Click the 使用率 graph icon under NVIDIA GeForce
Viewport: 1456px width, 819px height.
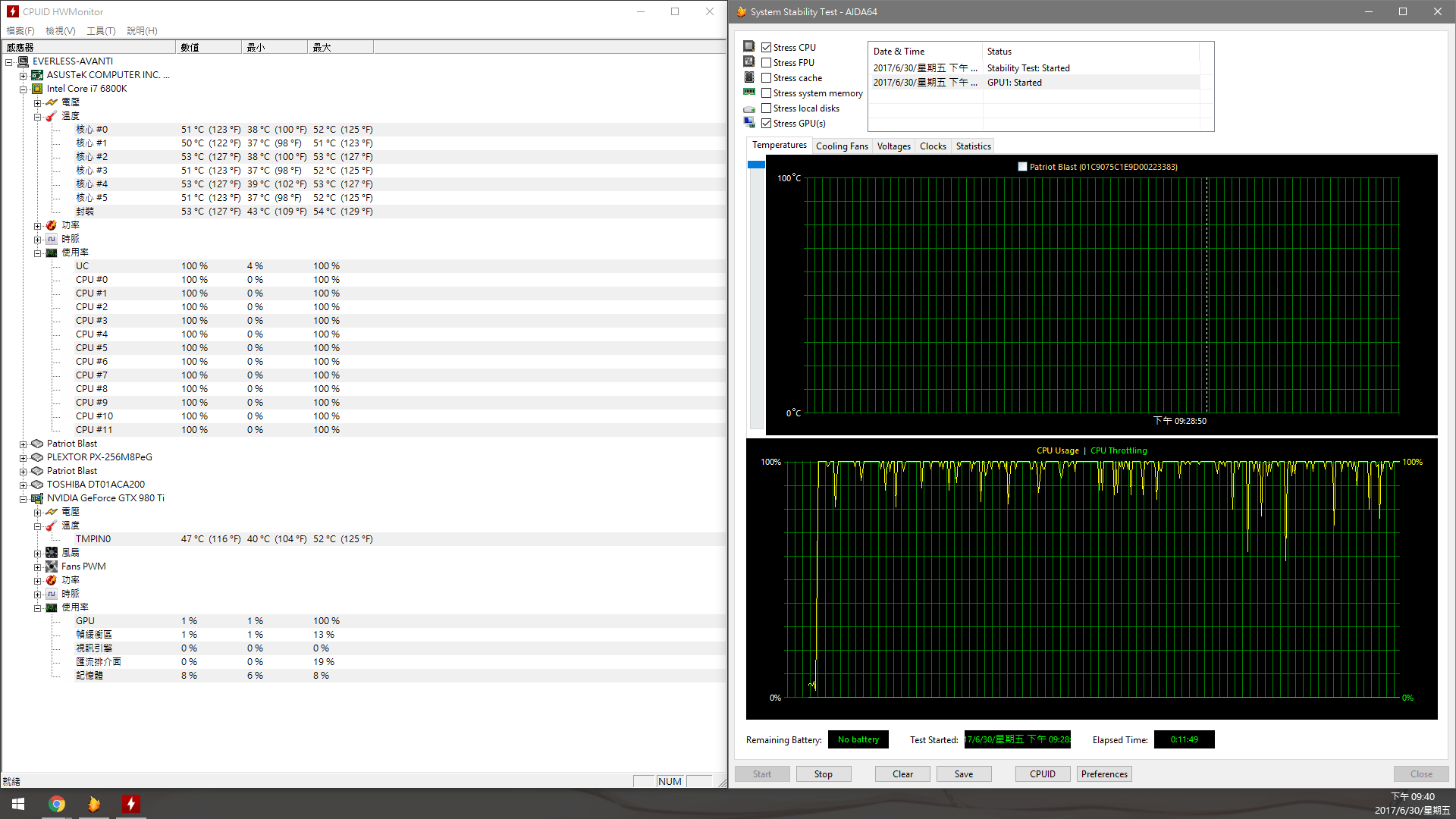point(52,607)
